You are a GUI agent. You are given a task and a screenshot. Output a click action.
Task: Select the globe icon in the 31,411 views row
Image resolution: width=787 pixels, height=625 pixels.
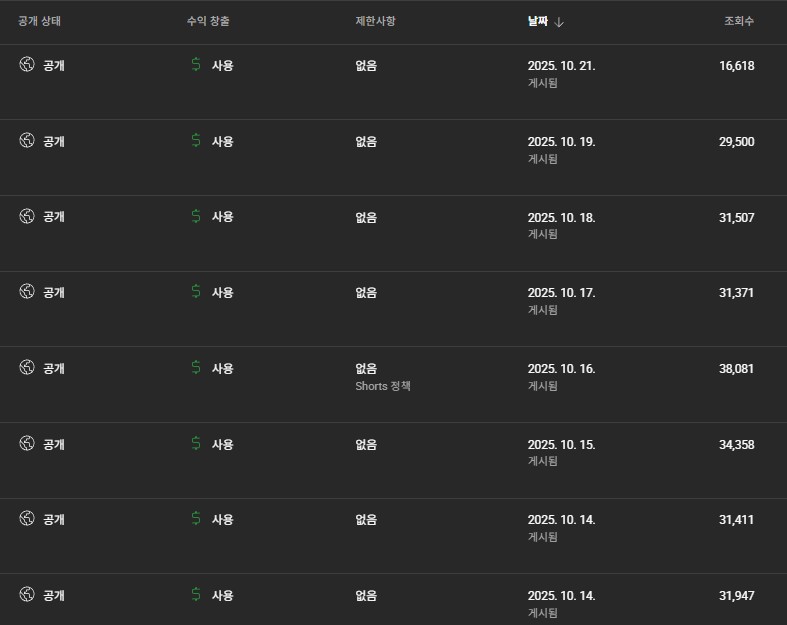[x=27, y=519]
